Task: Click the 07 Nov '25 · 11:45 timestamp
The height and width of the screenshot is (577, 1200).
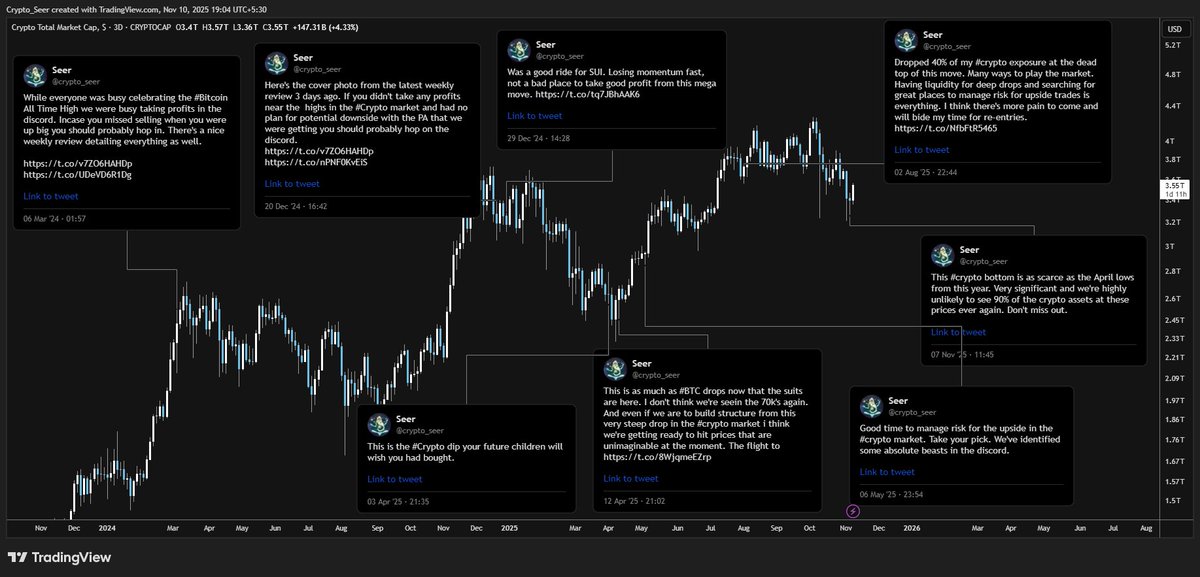Action: pyautogui.click(x=962, y=354)
